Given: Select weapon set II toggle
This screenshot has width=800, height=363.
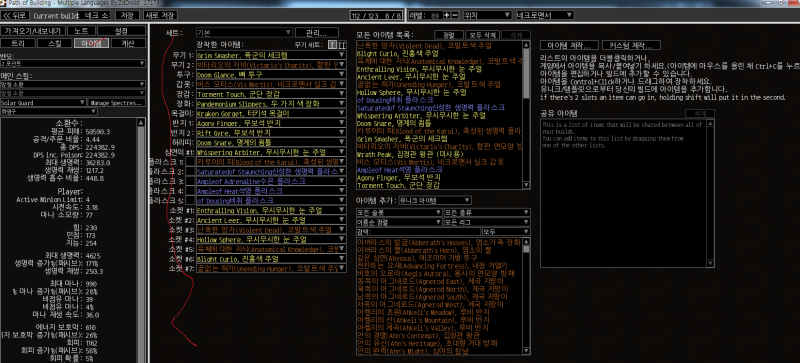Looking at the screenshot, I should [342, 45].
